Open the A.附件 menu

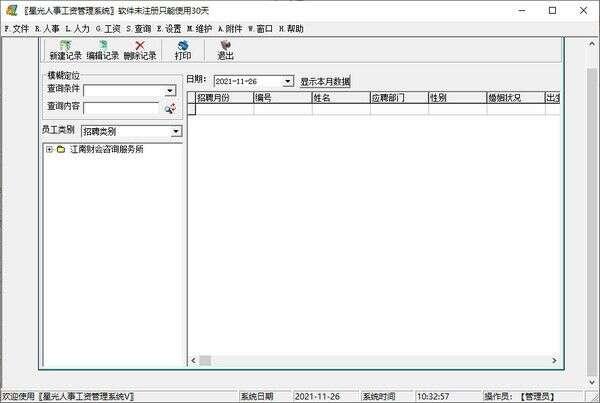click(230, 29)
